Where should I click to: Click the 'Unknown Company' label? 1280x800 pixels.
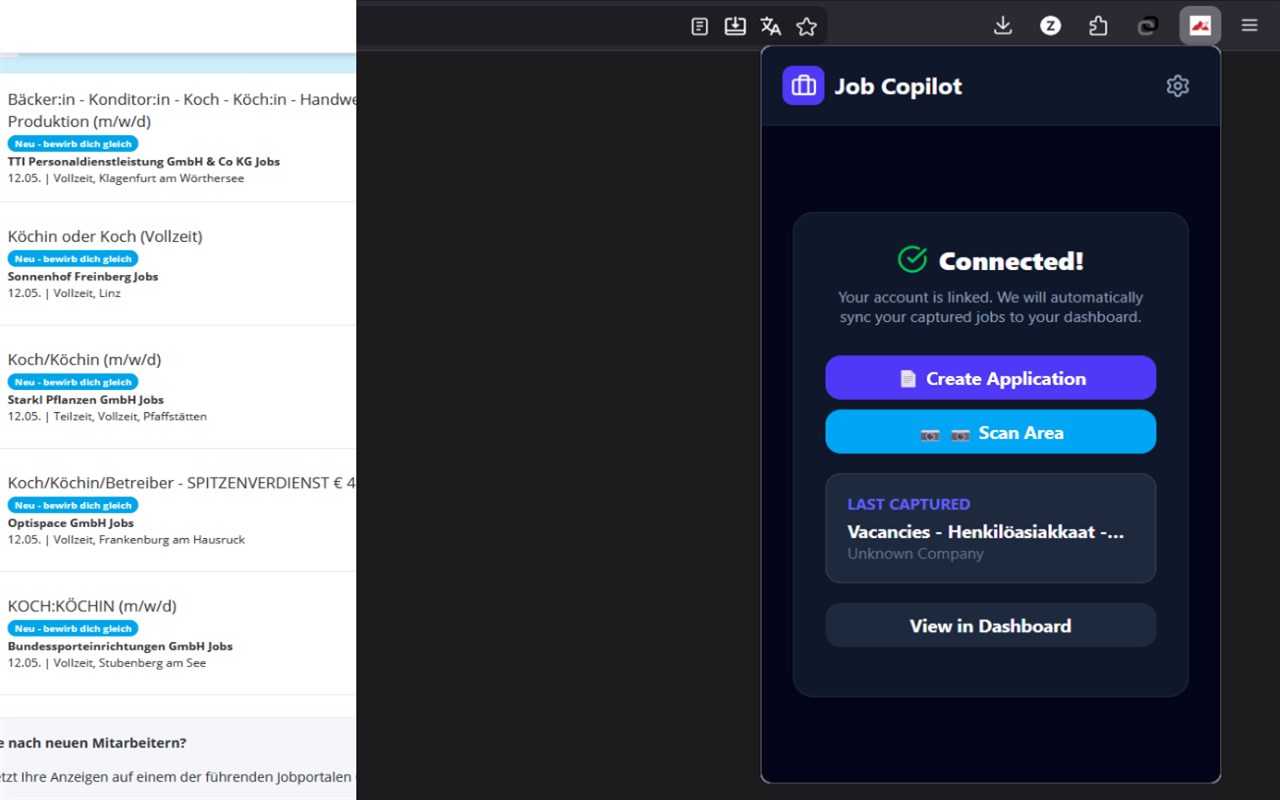tap(916, 553)
